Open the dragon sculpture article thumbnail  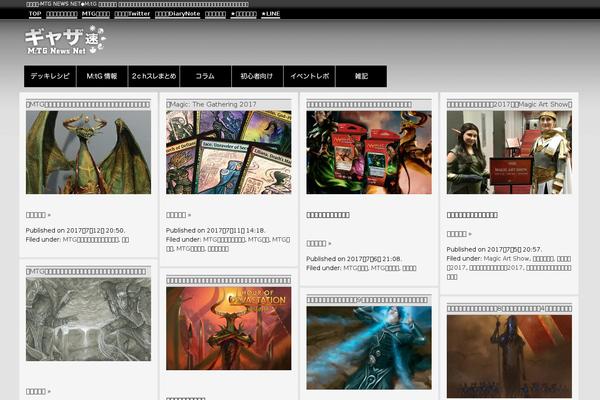pos(88,152)
